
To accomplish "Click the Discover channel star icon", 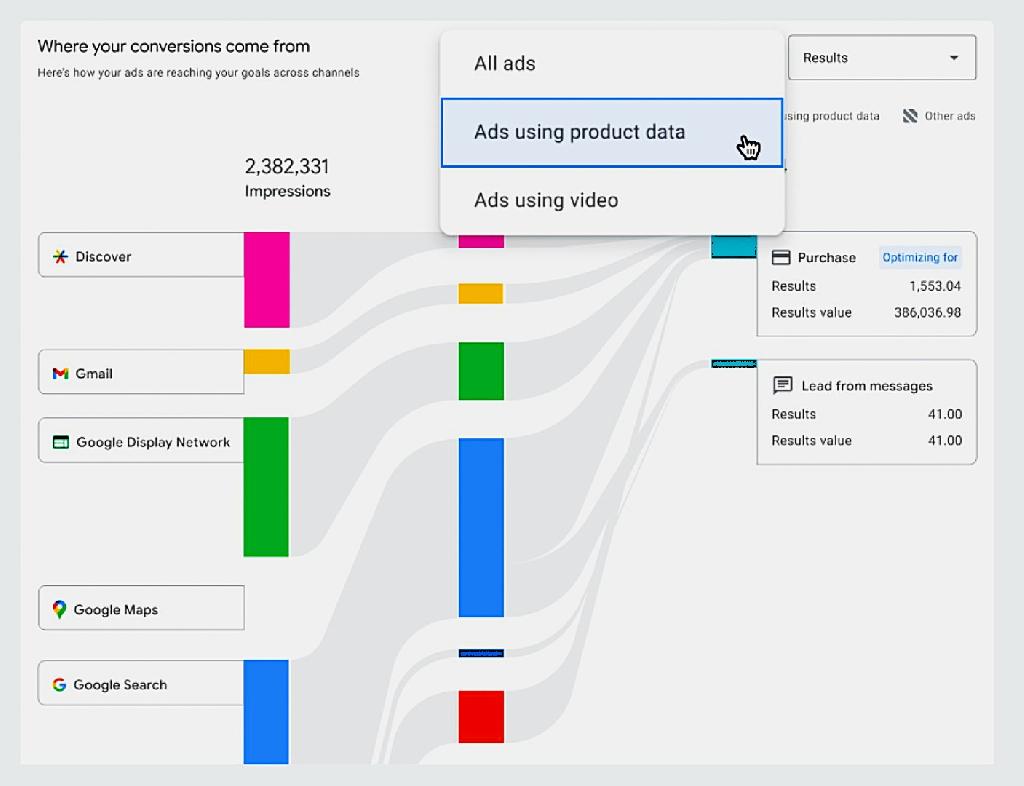I will coord(60,257).
